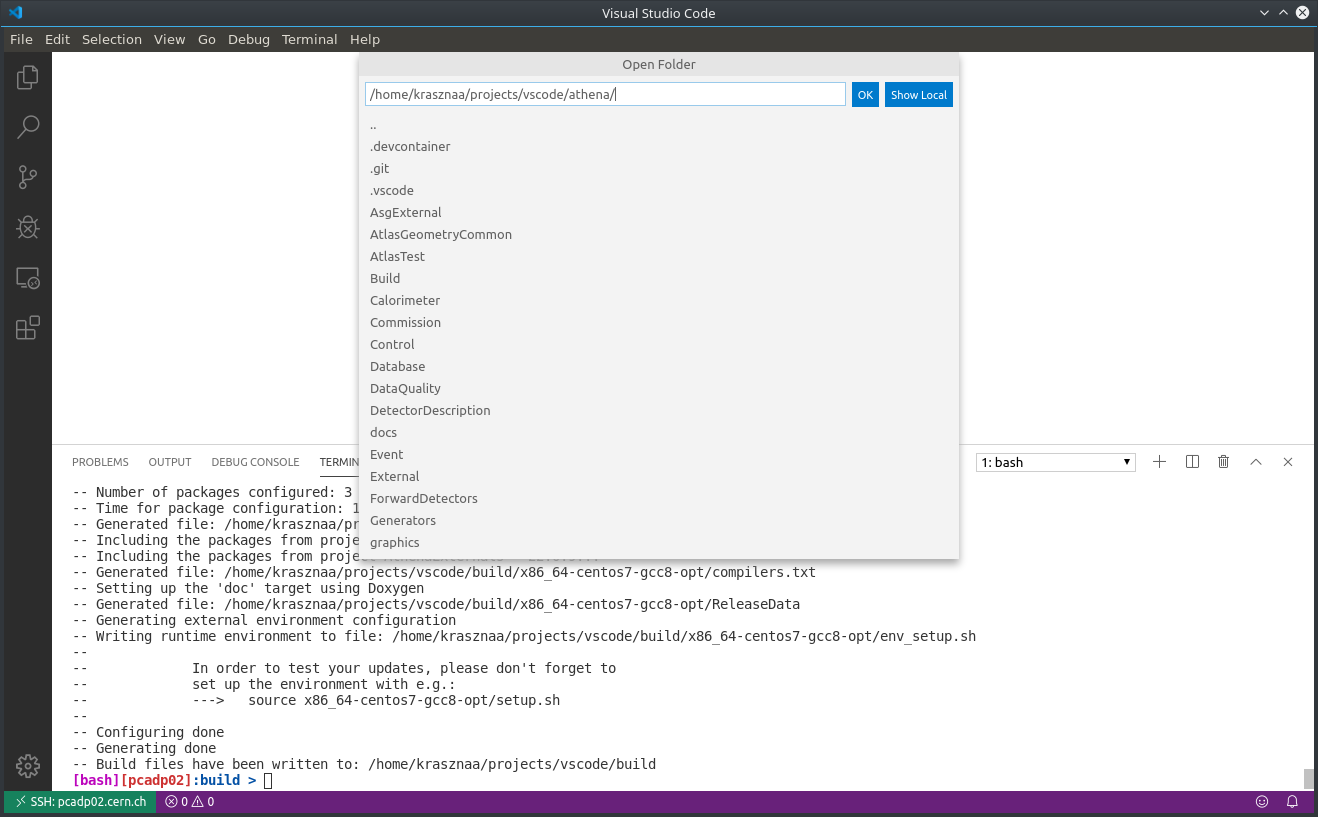Image resolution: width=1318 pixels, height=817 pixels.
Task: Split the terminal panel
Action: point(1192,462)
